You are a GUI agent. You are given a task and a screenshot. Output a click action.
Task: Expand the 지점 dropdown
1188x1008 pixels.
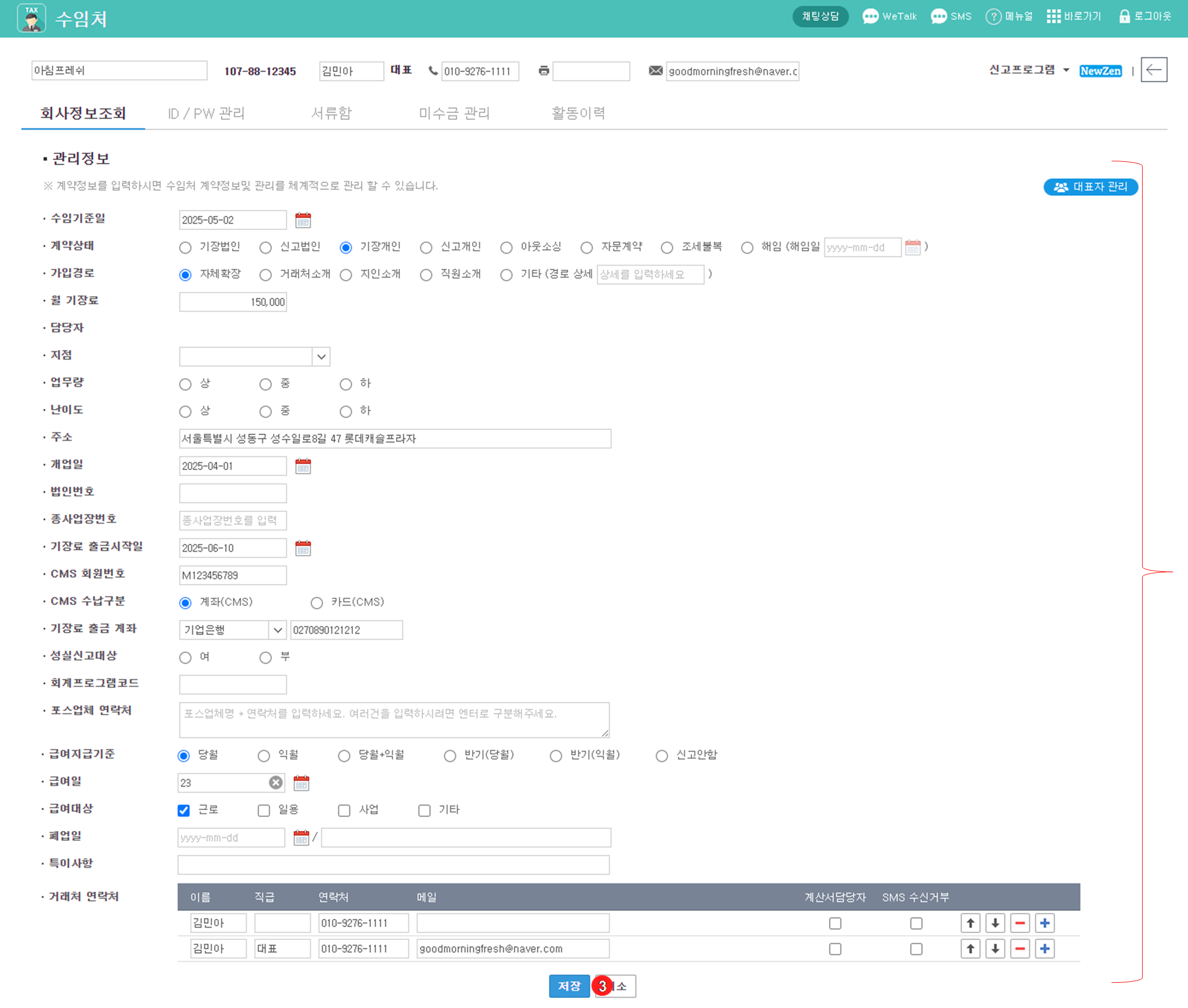[x=321, y=356]
